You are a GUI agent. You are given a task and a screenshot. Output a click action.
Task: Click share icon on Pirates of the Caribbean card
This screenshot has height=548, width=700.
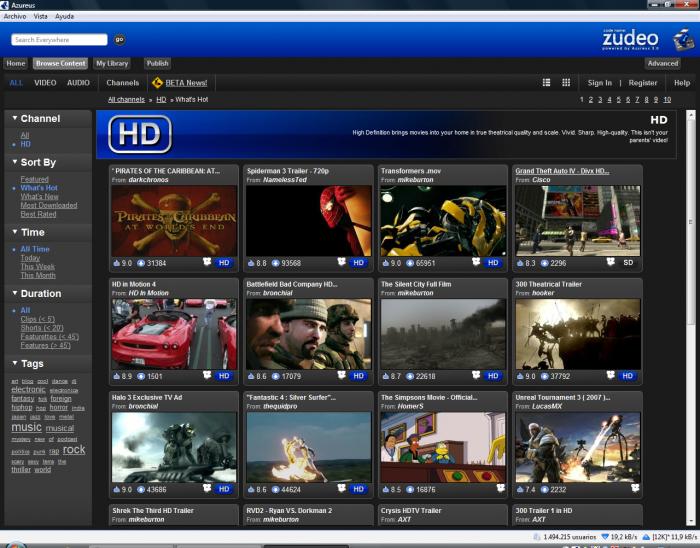tap(207, 262)
